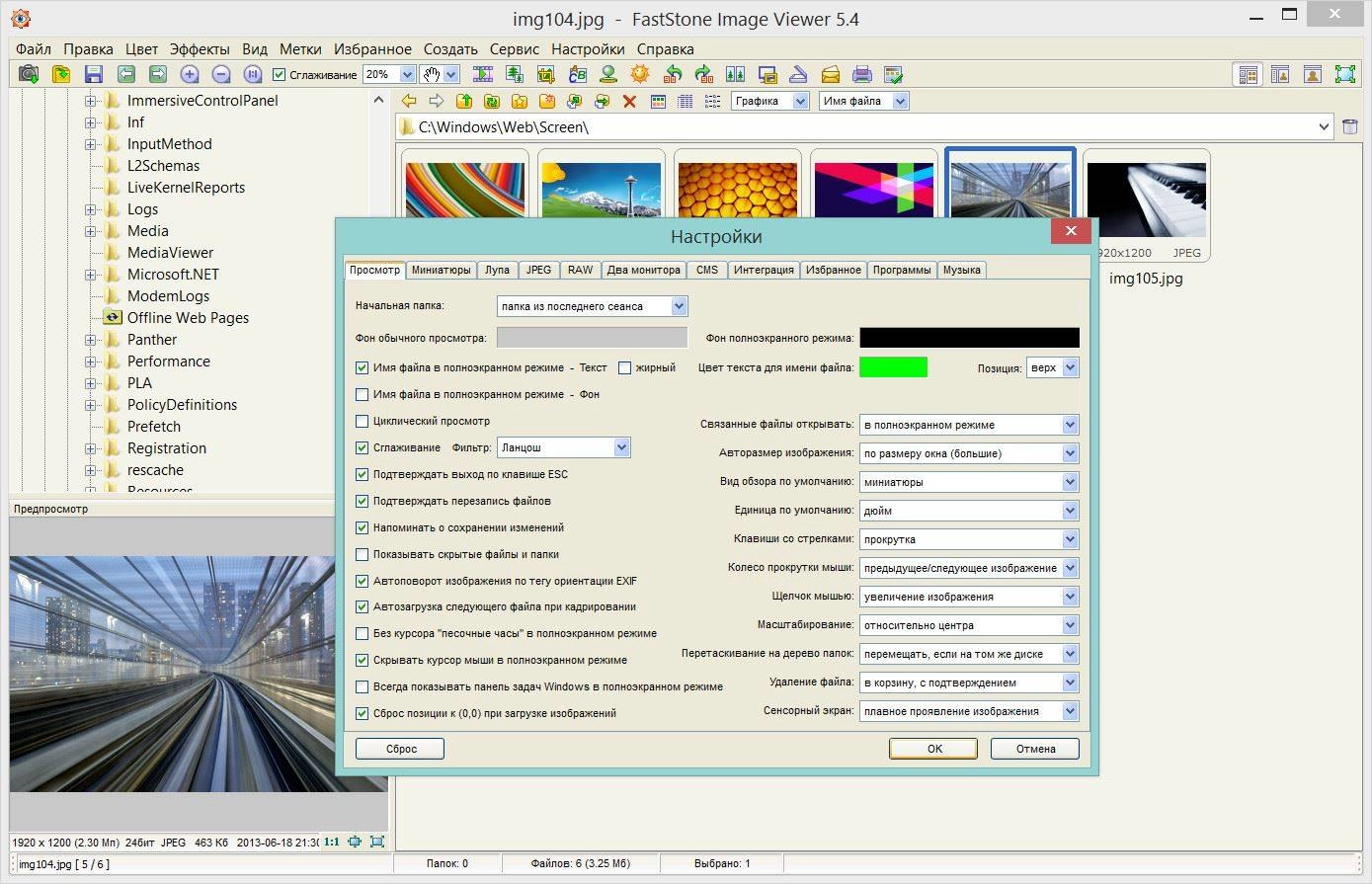Image resolution: width=1372 pixels, height=884 pixels.
Task: Expand the Media folder in tree
Action: 90,231
